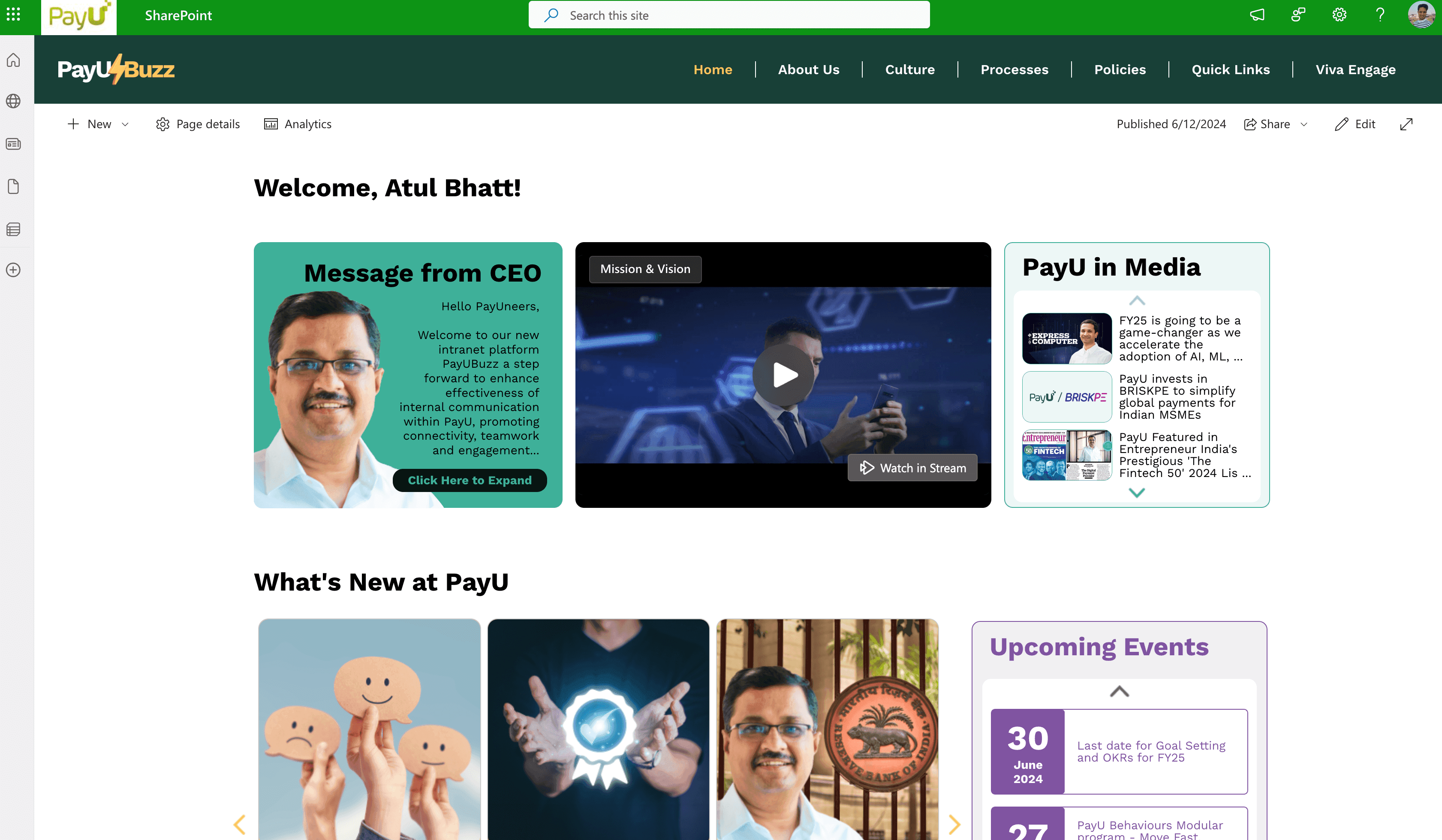Open the Reserve Bank of India news card

[x=827, y=729]
